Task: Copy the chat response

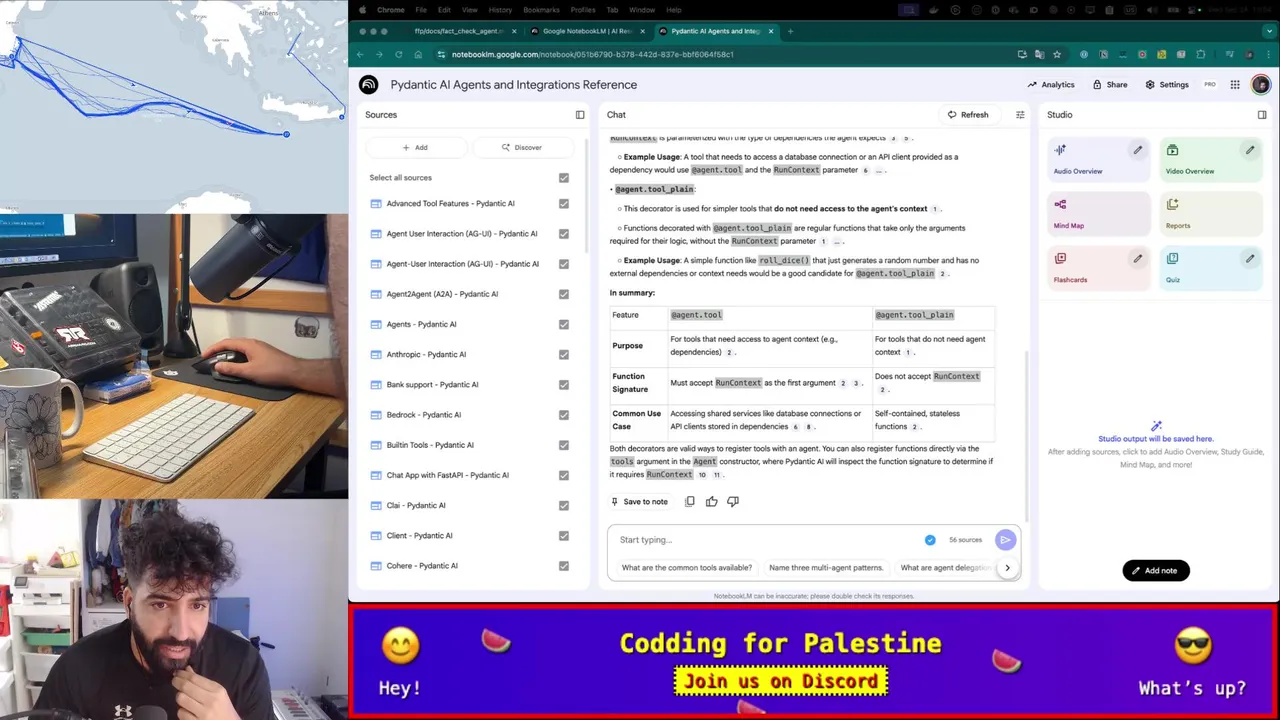Action: click(689, 502)
